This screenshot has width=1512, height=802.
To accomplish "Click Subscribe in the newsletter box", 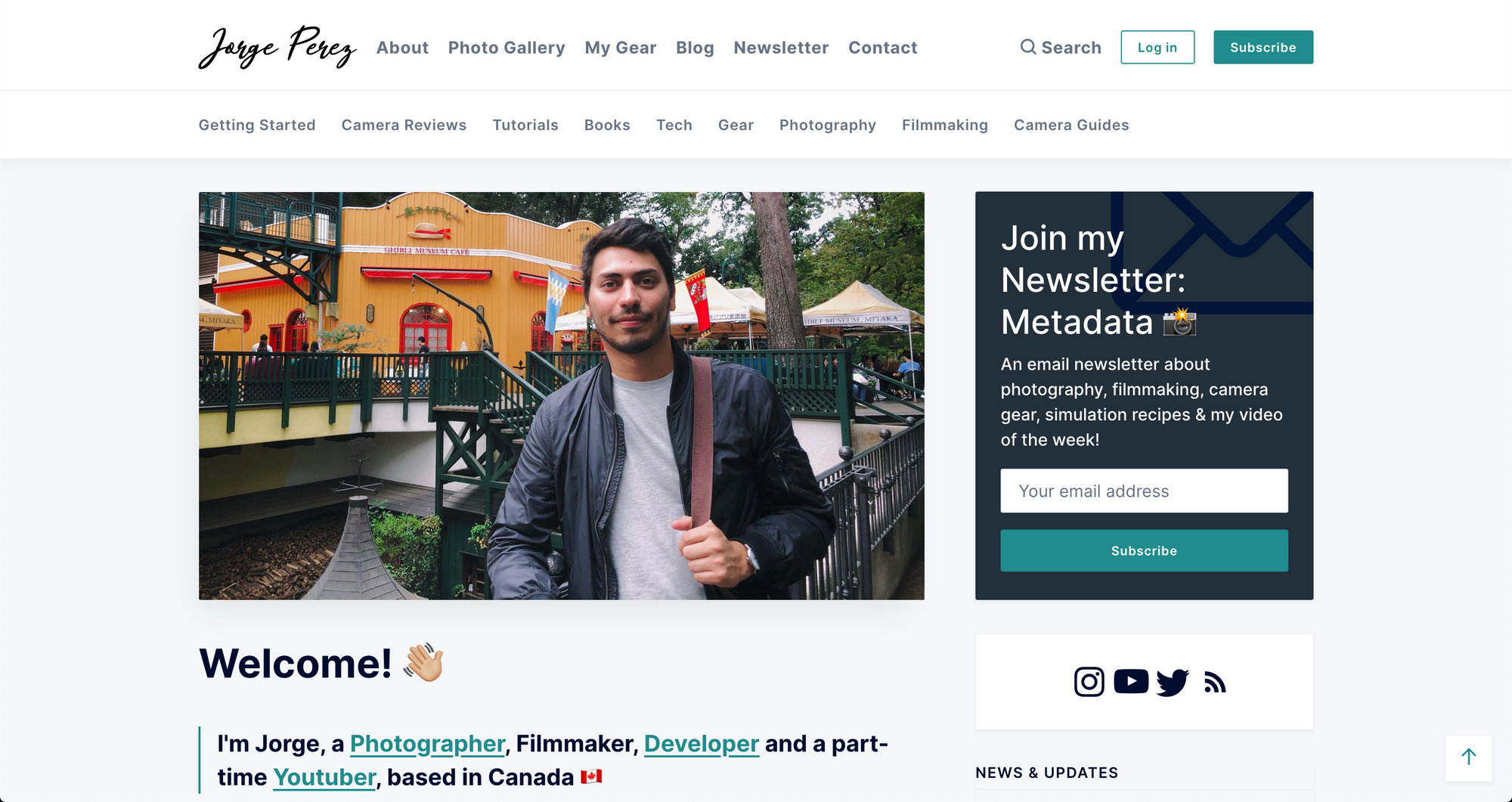I will pos(1144,550).
